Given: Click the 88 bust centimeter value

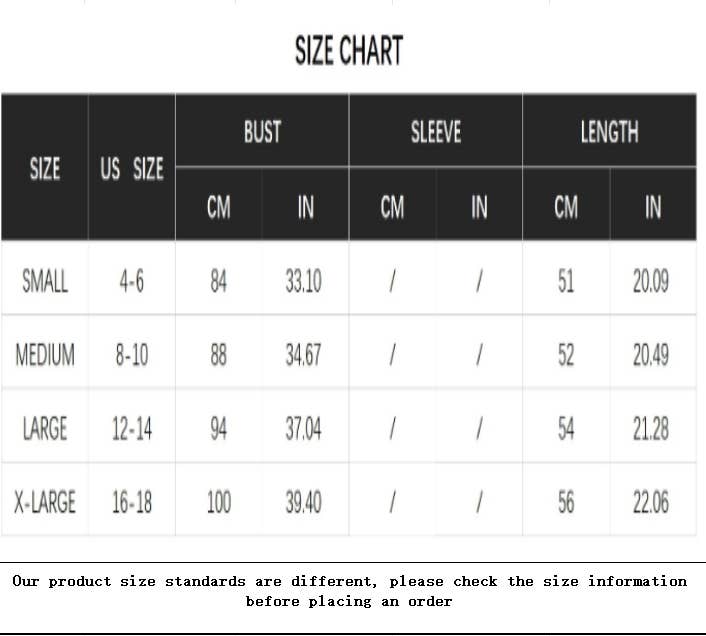Looking at the screenshot, I should click(x=218, y=355).
